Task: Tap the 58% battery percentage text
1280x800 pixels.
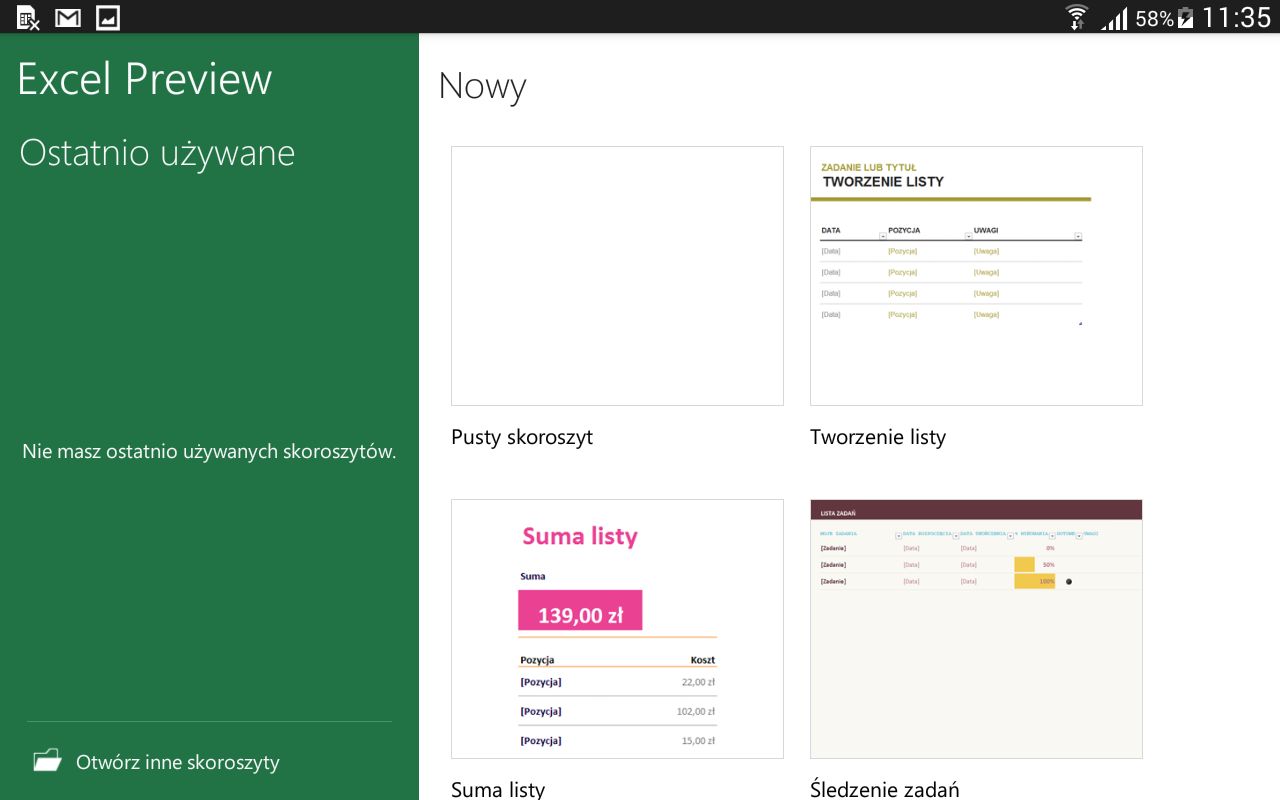Action: tap(1155, 19)
